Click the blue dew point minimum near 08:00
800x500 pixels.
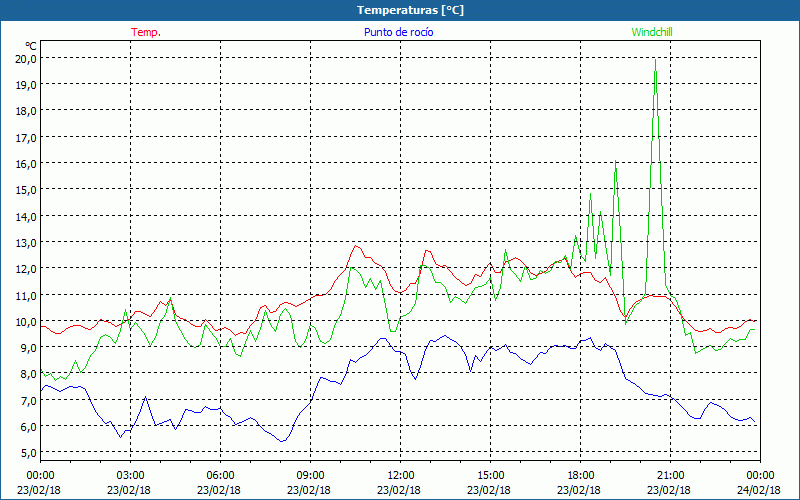(282, 441)
